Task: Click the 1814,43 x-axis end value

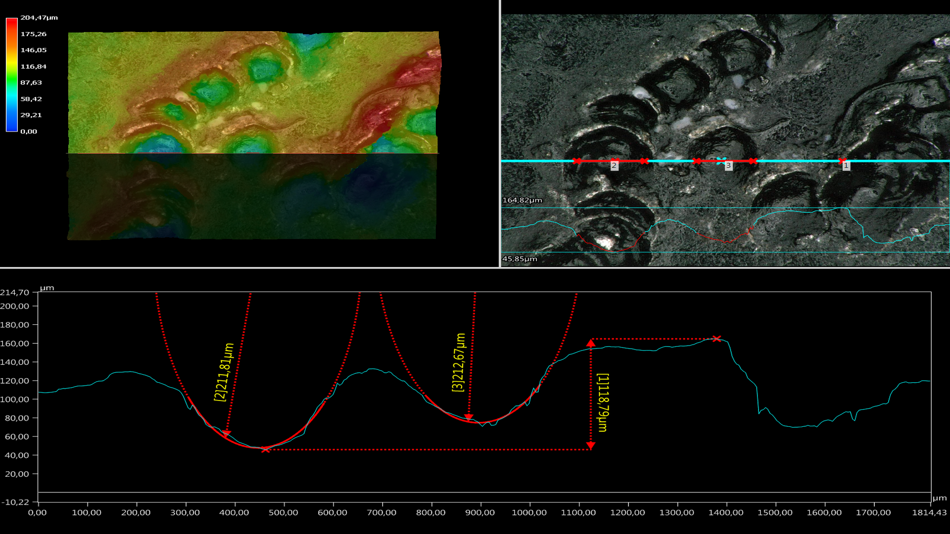Action: [926, 512]
